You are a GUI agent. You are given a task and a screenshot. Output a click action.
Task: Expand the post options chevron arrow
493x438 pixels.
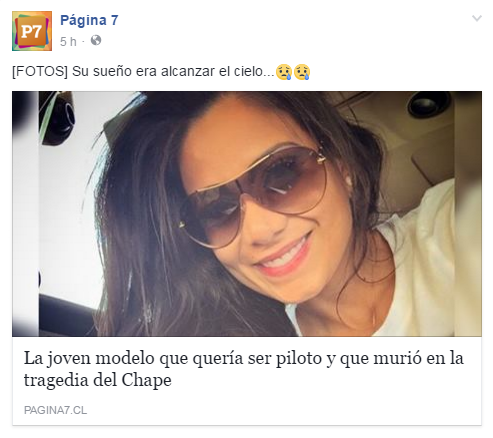point(477,18)
